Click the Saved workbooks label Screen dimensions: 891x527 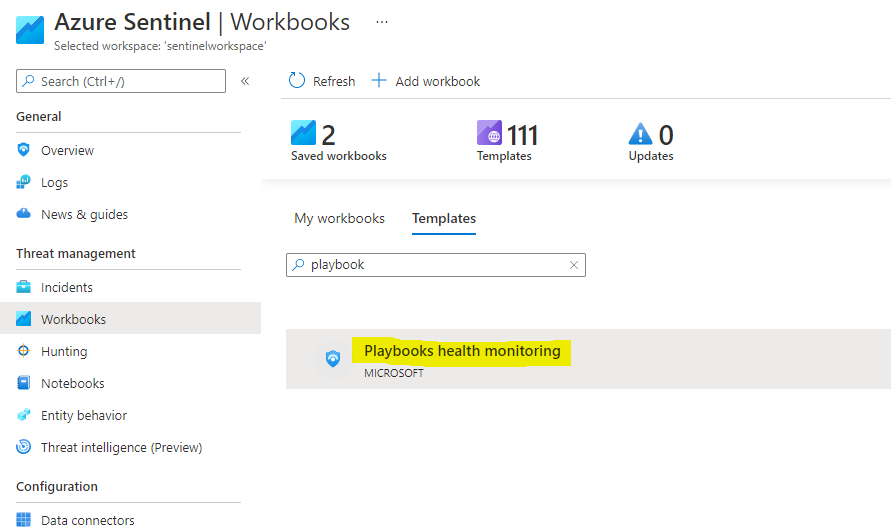pos(339,156)
